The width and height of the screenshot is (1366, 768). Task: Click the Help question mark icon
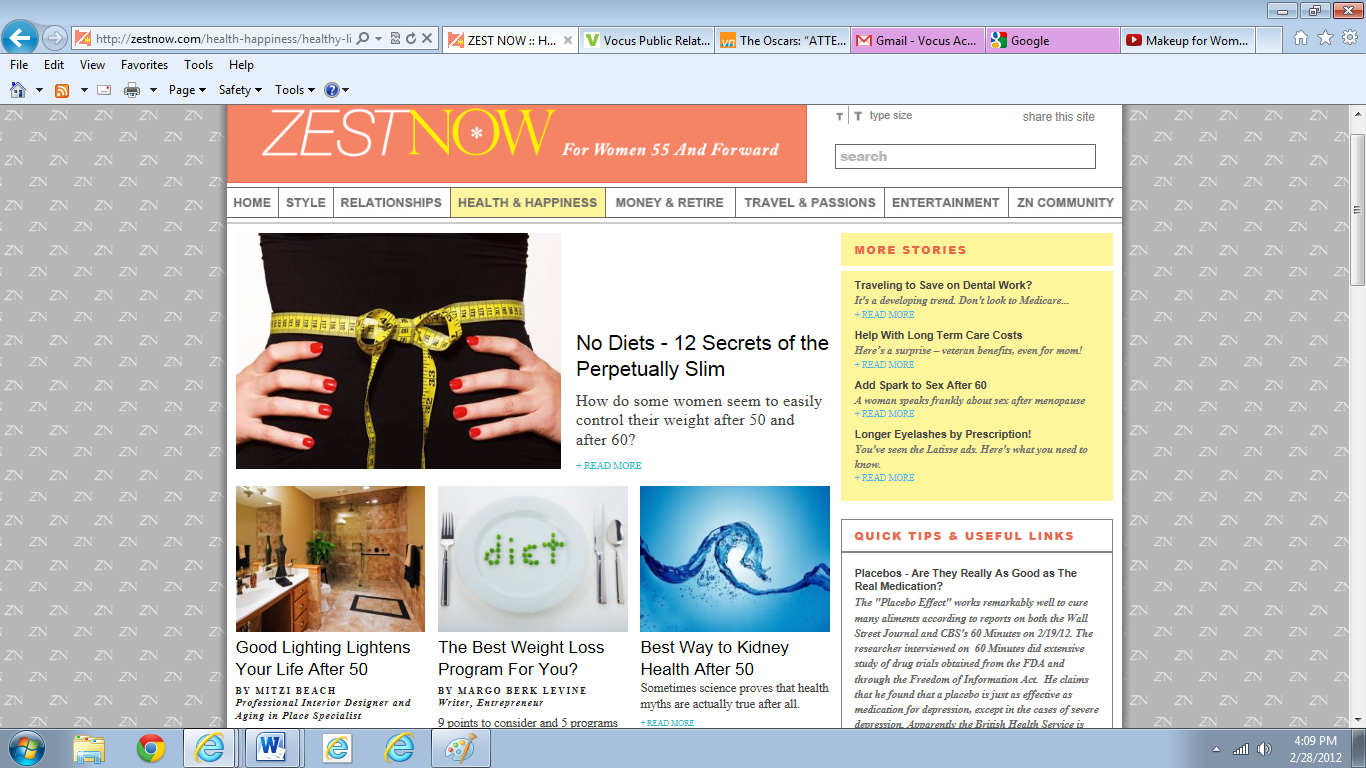point(331,90)
